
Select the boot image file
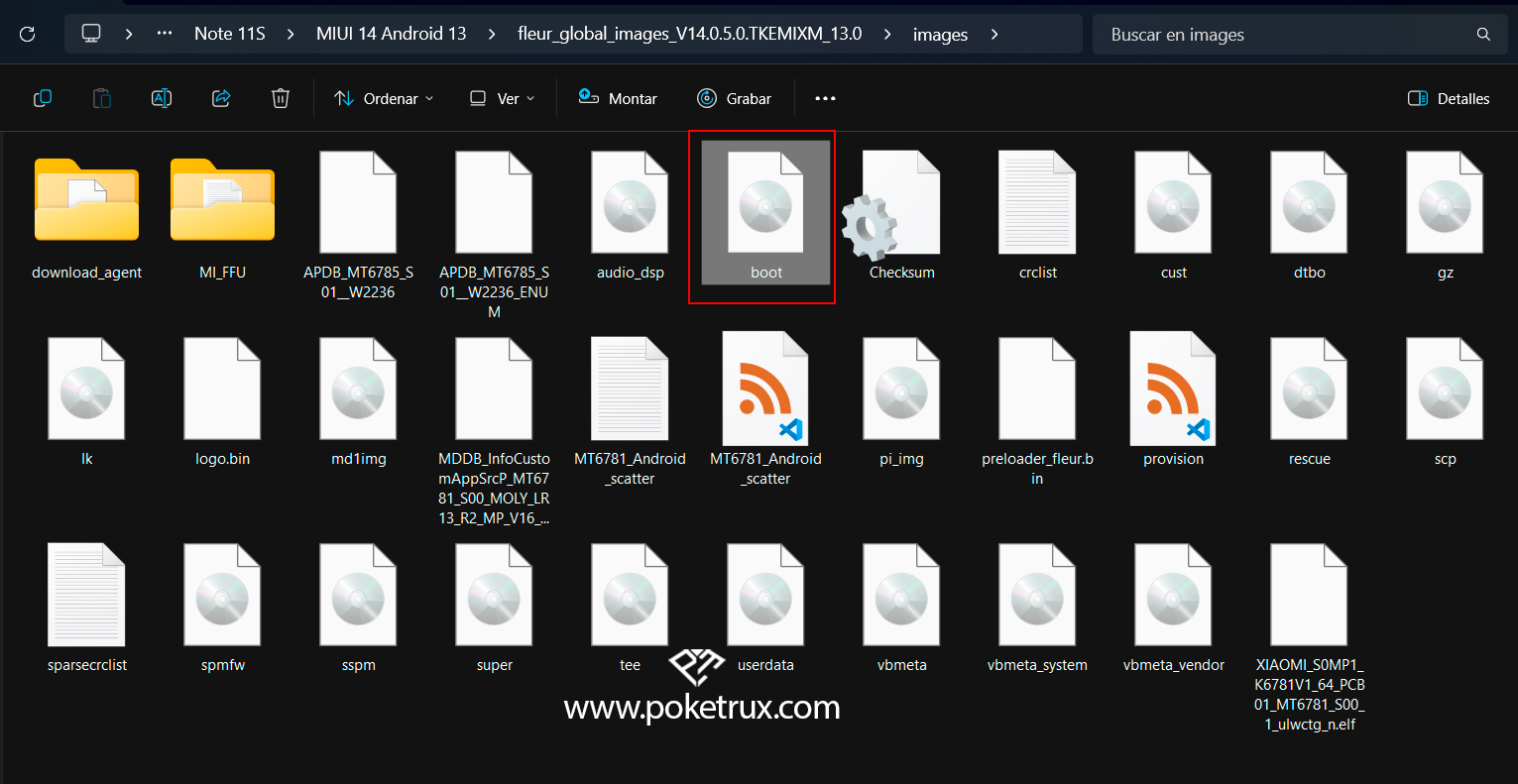(x=765, y=213)
